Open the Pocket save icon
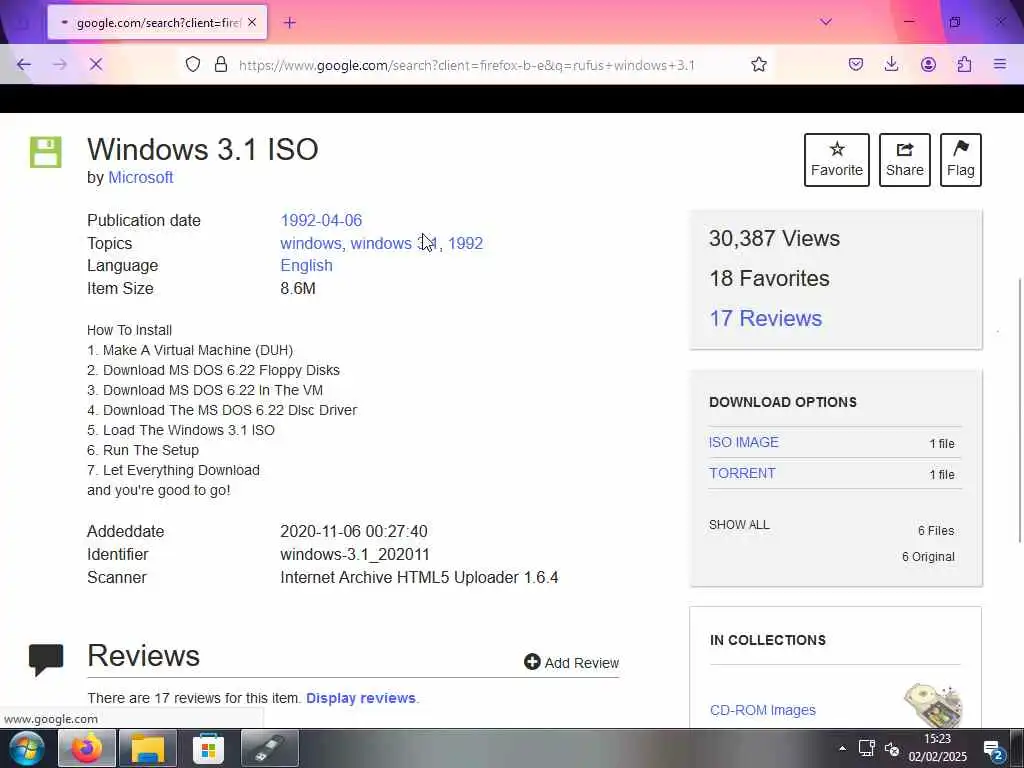The image size is (1024, 768). [856, 65]
